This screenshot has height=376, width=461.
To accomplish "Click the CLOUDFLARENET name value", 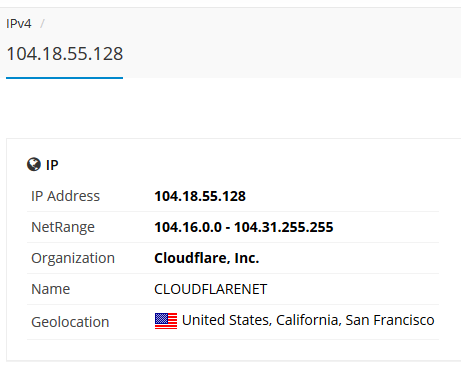I will tap(211, 289).
